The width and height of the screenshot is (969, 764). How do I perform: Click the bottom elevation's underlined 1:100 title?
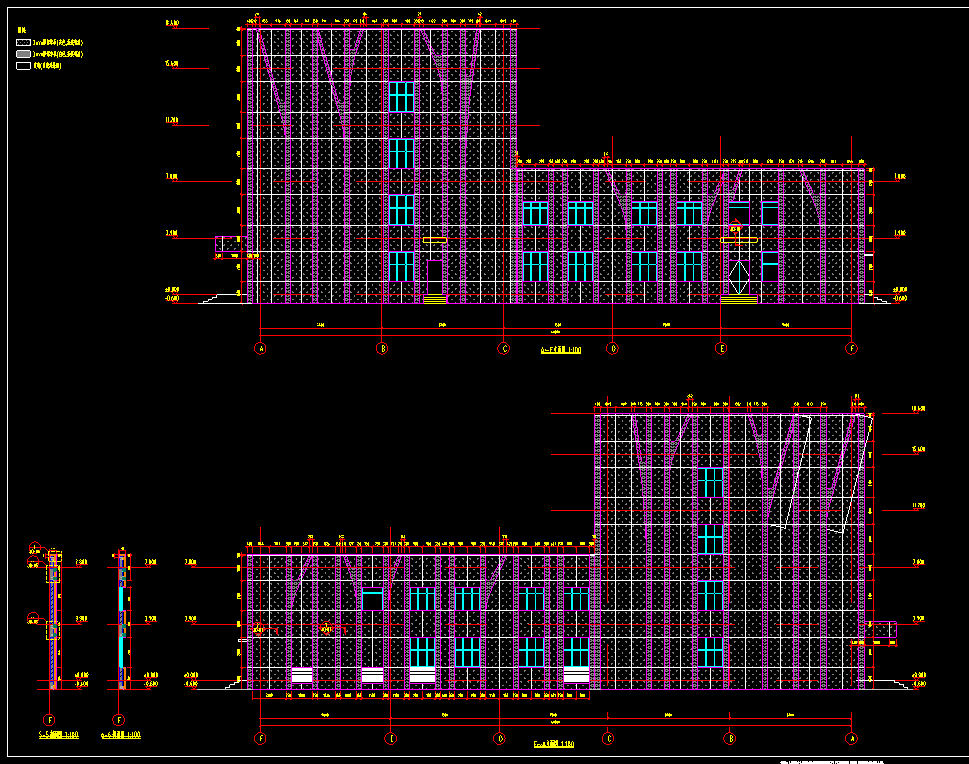coord(553,744)
